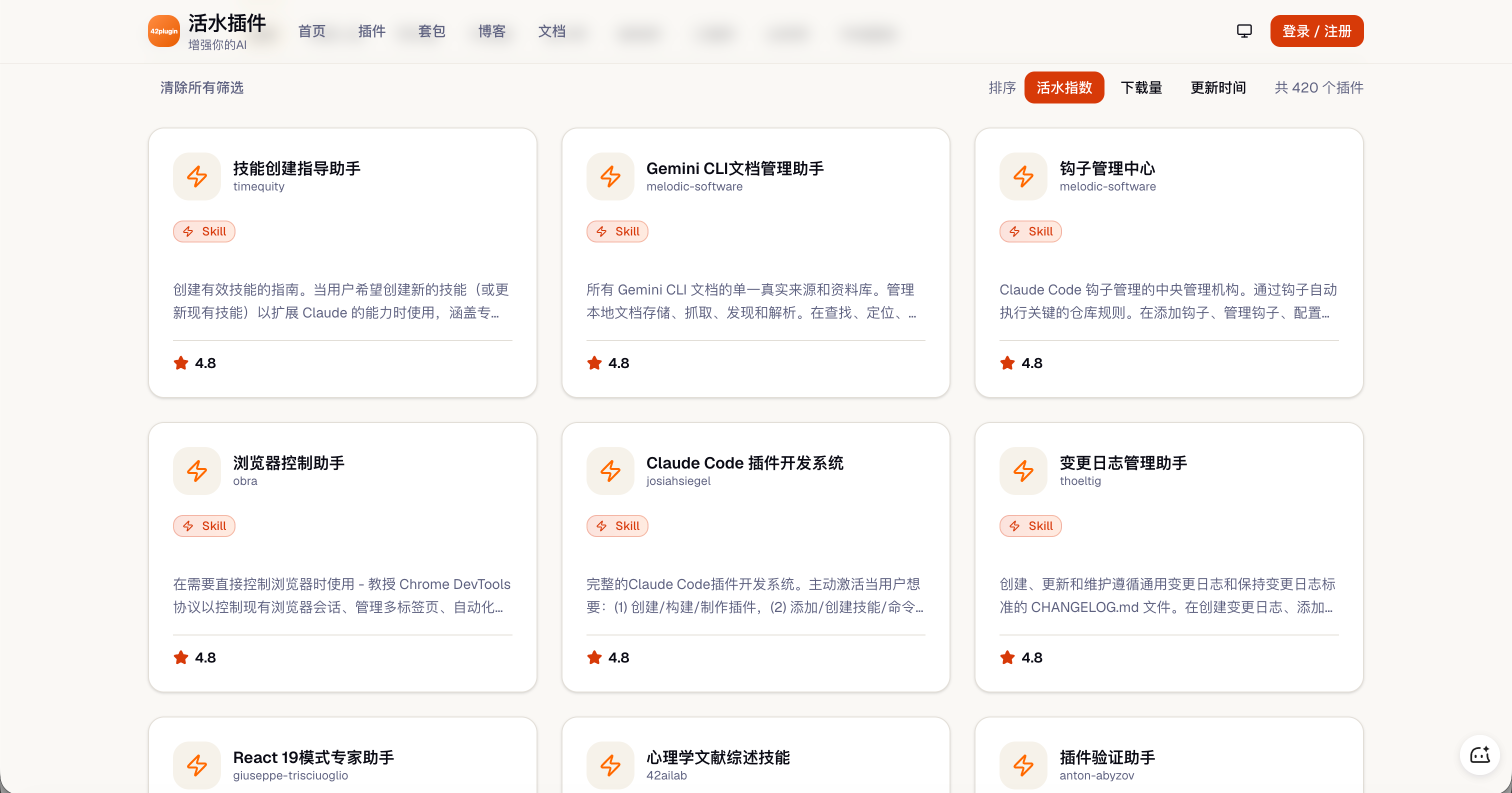Viewport: 1512px width, 793px height.
Task: Click the 42plugin orange logo icon
Action: click(x=164, y=31)
